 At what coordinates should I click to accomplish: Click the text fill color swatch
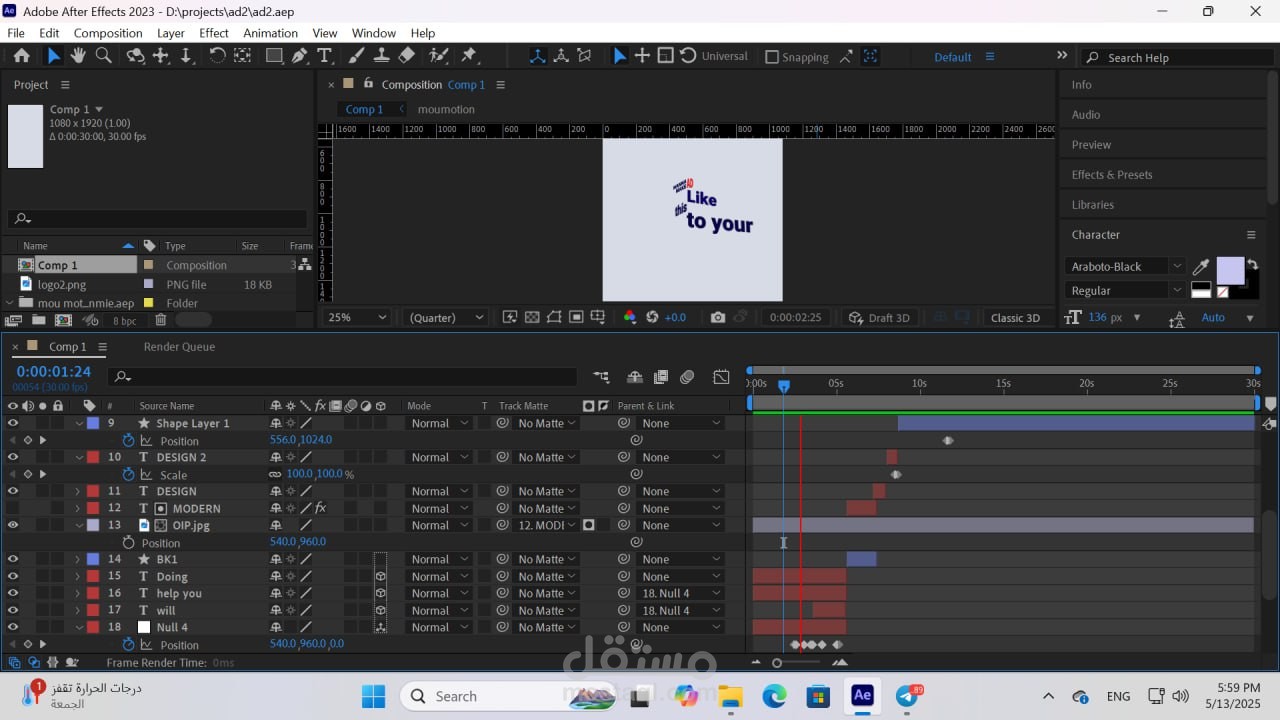click(x=1230, y=270)
